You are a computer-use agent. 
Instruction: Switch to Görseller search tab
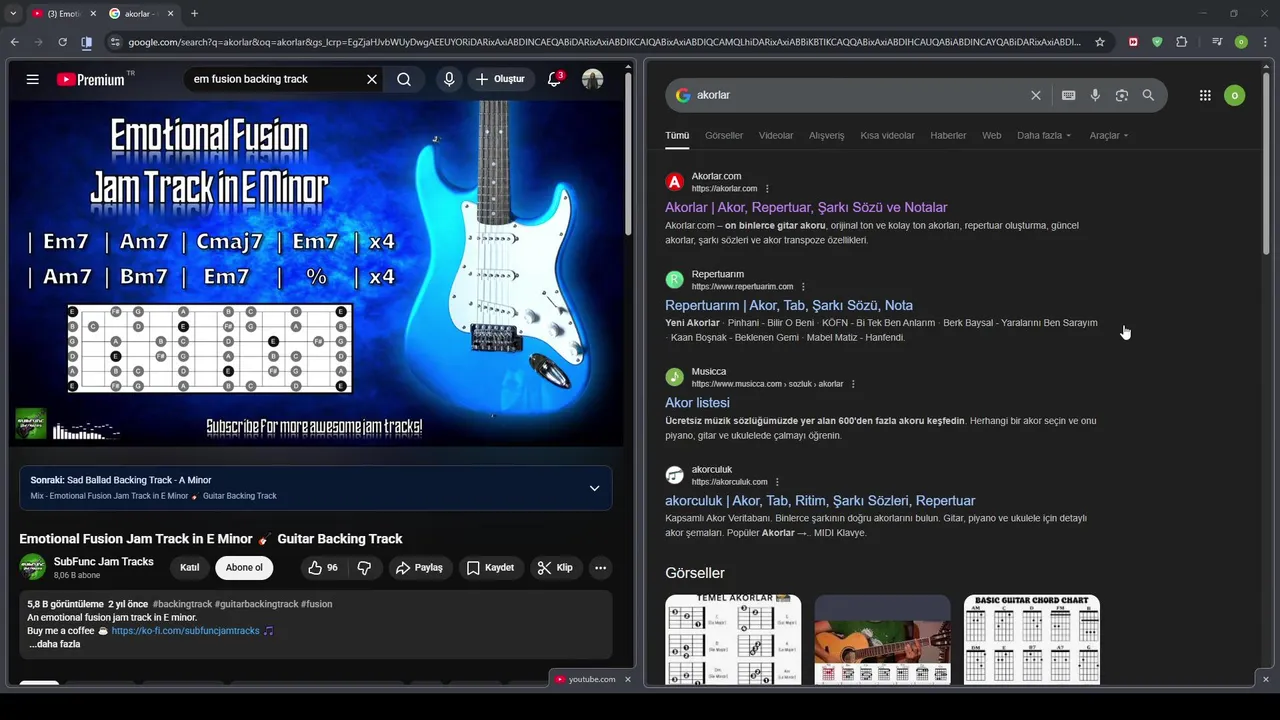724,135
